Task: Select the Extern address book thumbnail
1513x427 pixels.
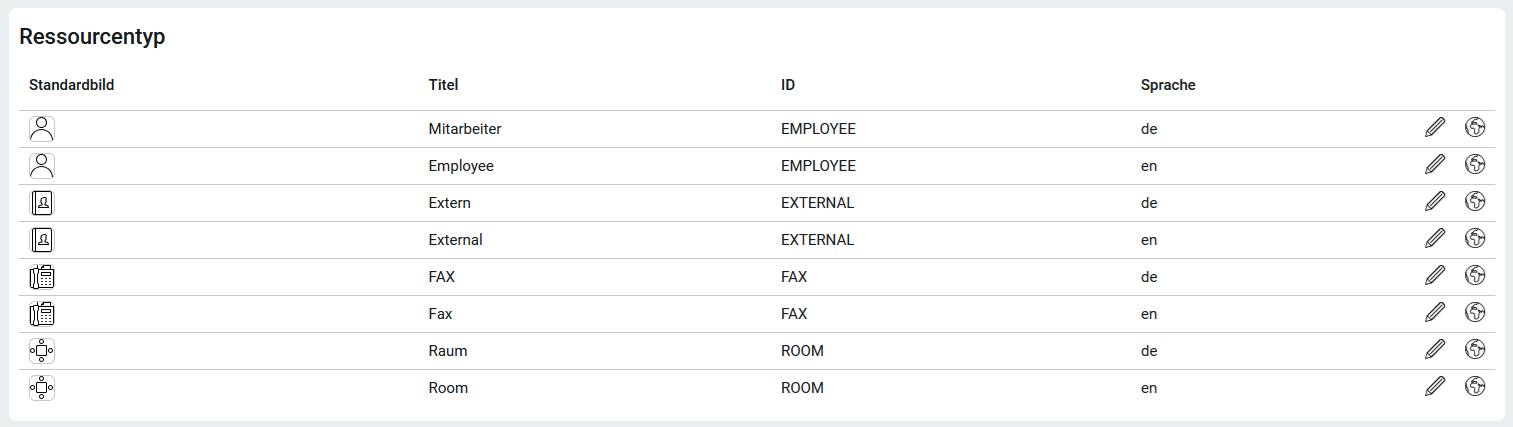Action: click(42, 203)
